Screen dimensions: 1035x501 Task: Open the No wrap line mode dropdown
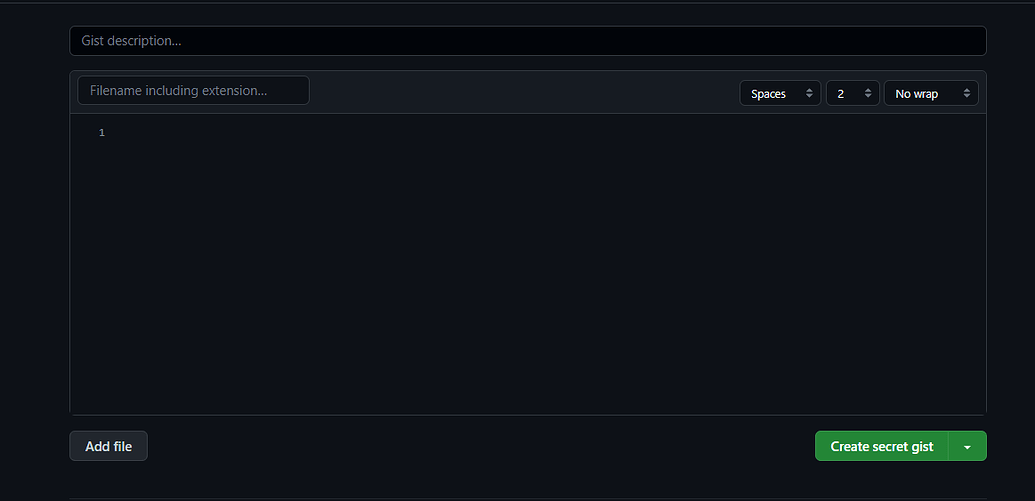pyautogui.click(x=931, y=94)
